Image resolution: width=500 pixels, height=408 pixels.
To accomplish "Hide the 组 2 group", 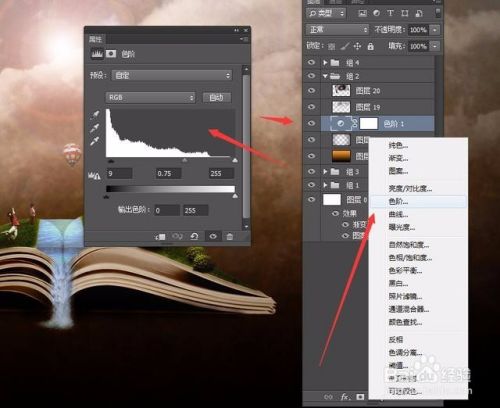I will [x=311, y=76].
